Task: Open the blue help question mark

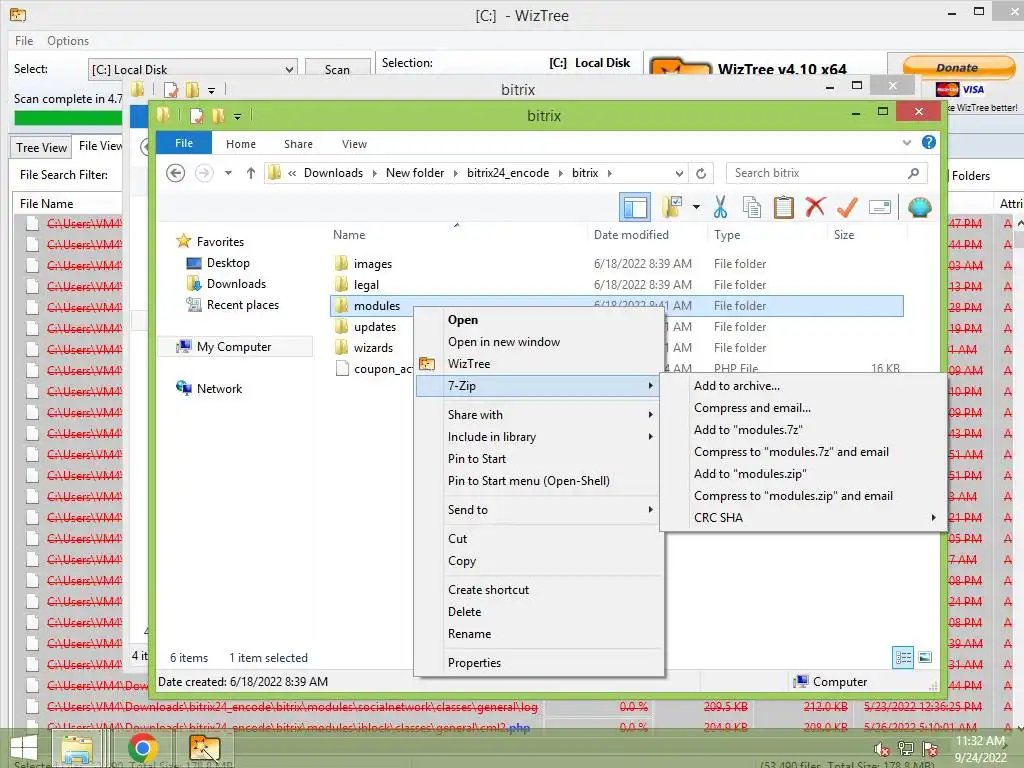Action: (x=929, y=142)
